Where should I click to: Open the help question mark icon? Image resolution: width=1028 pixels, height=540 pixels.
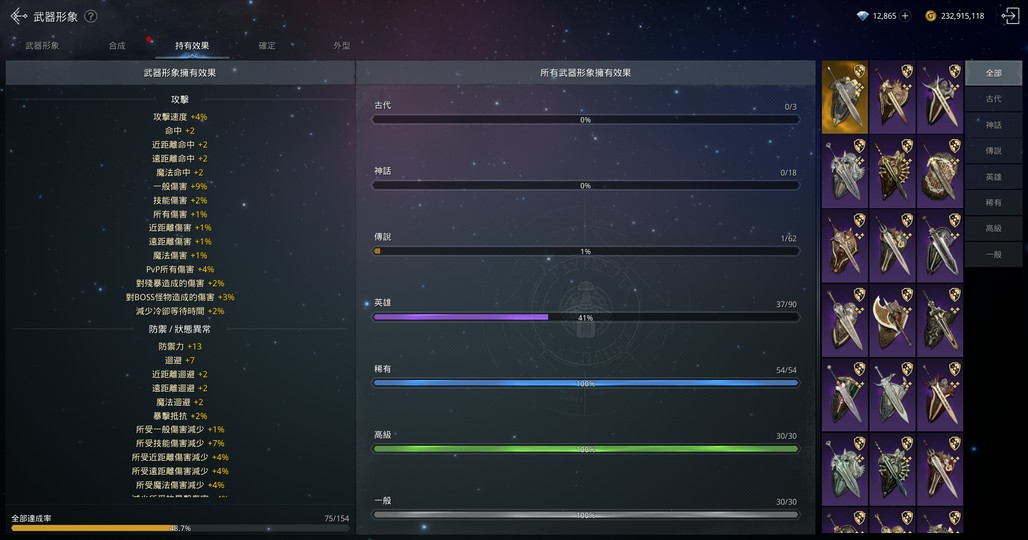pyautogui.click(x=91, y=16)
